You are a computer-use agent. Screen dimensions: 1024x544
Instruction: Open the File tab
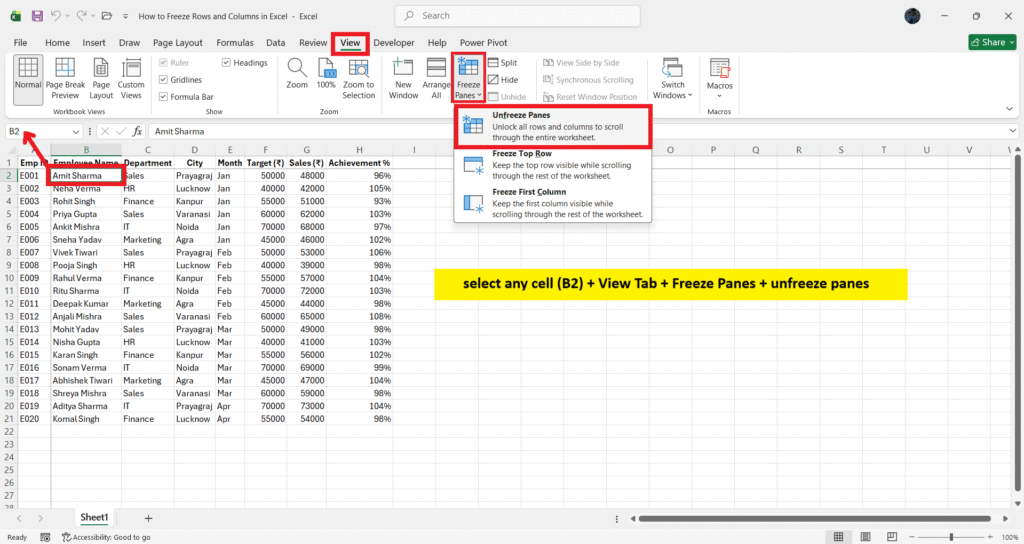click(20, 42)
